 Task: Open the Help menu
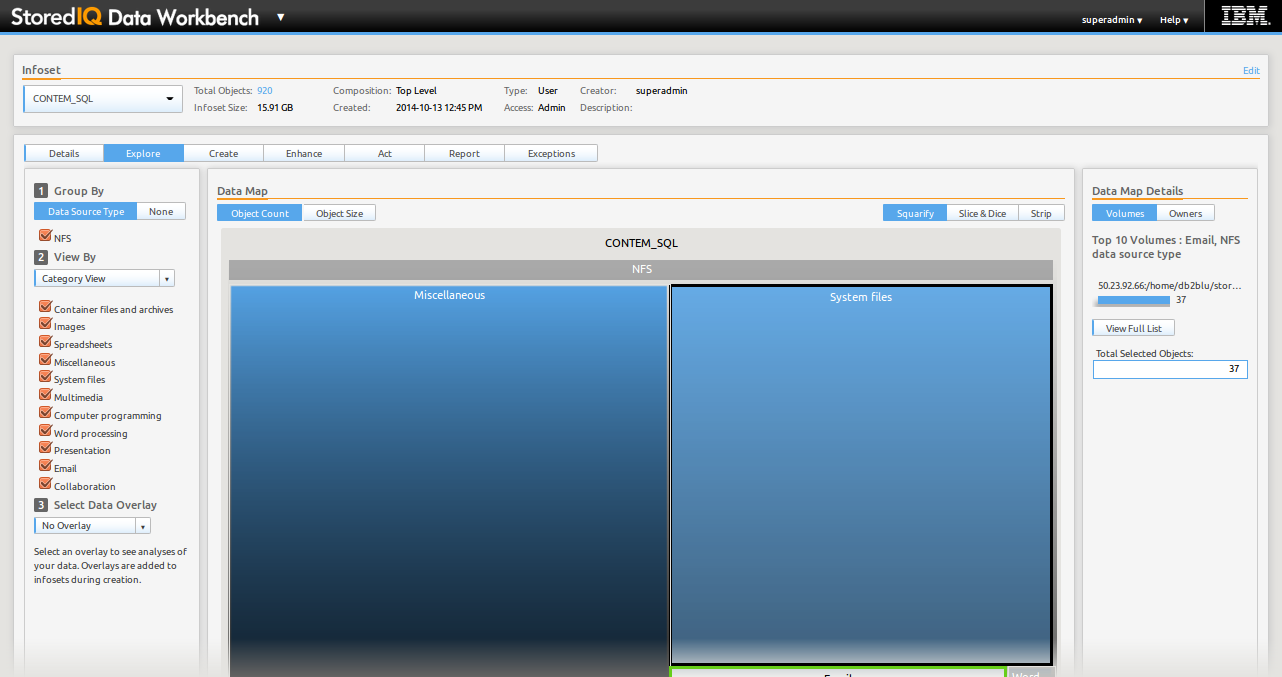(1174, 20)
